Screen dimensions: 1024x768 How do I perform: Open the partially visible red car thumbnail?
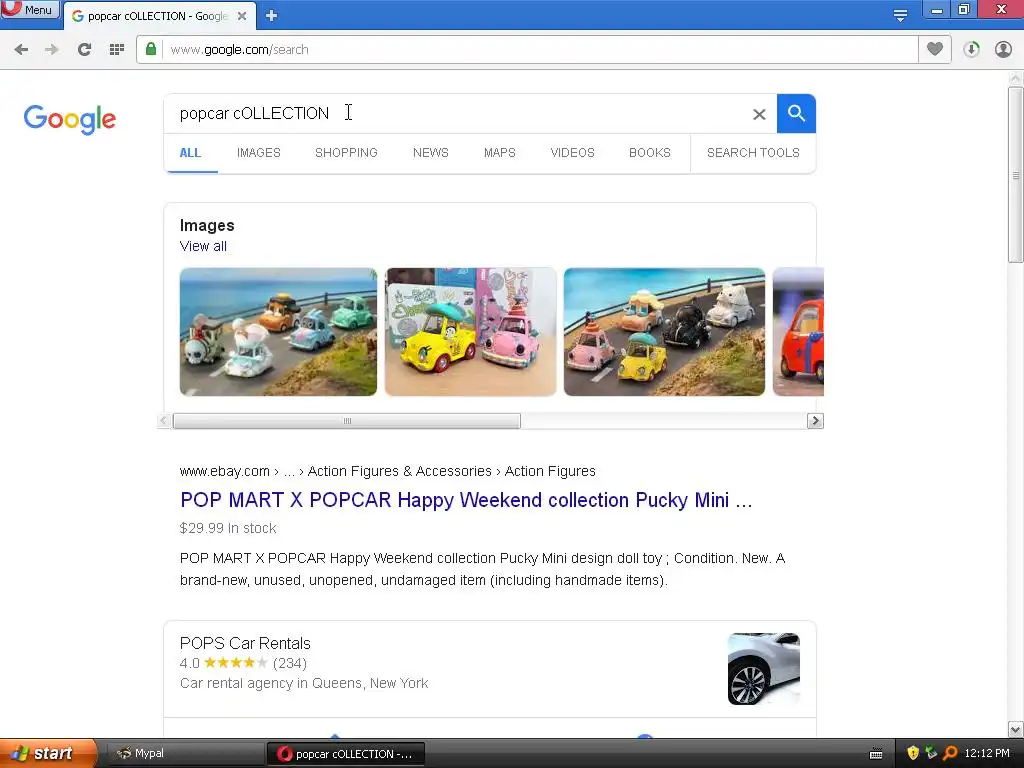pyautogui.click(x=798, y=332)
